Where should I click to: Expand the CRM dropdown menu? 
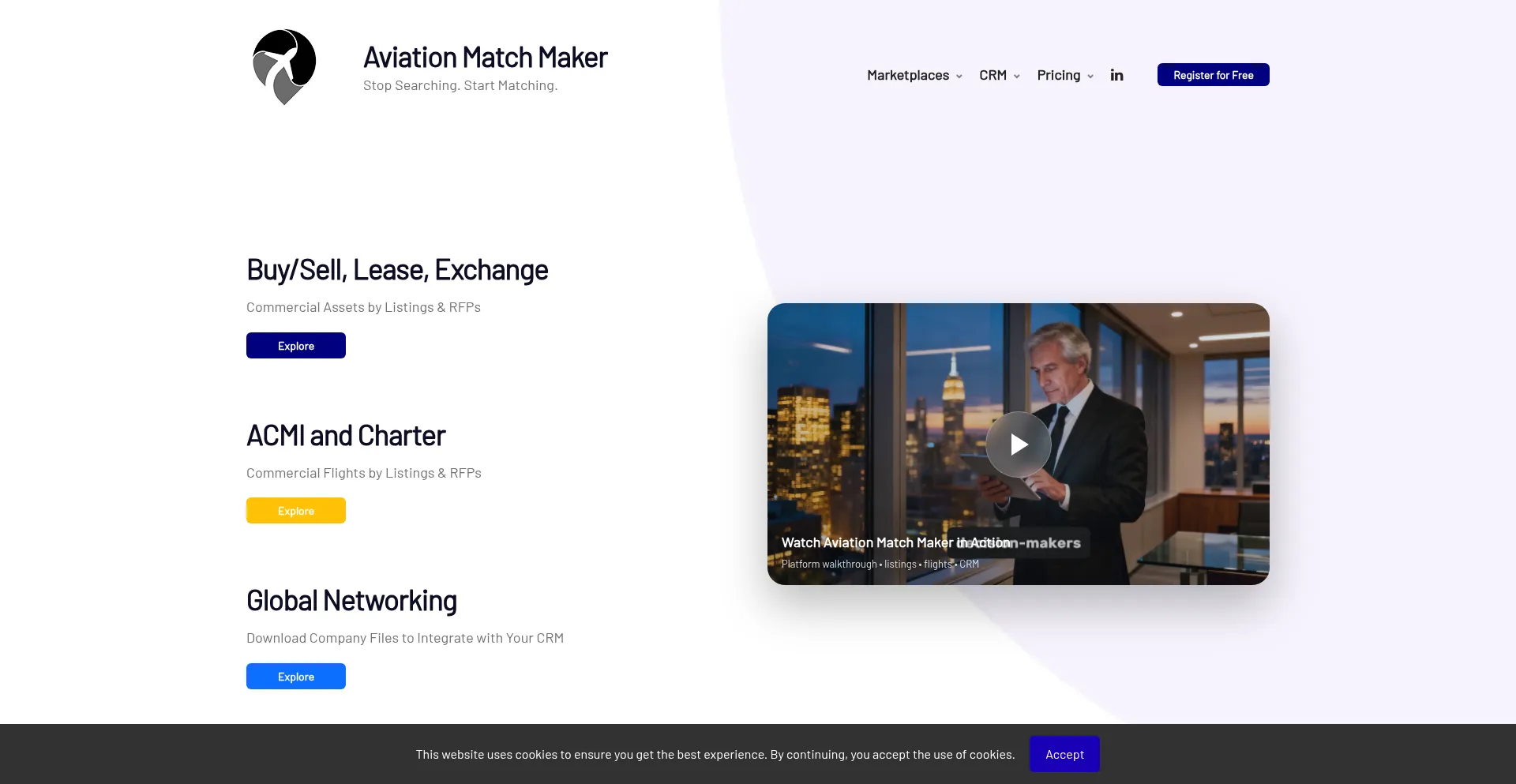click(1000, 75)
